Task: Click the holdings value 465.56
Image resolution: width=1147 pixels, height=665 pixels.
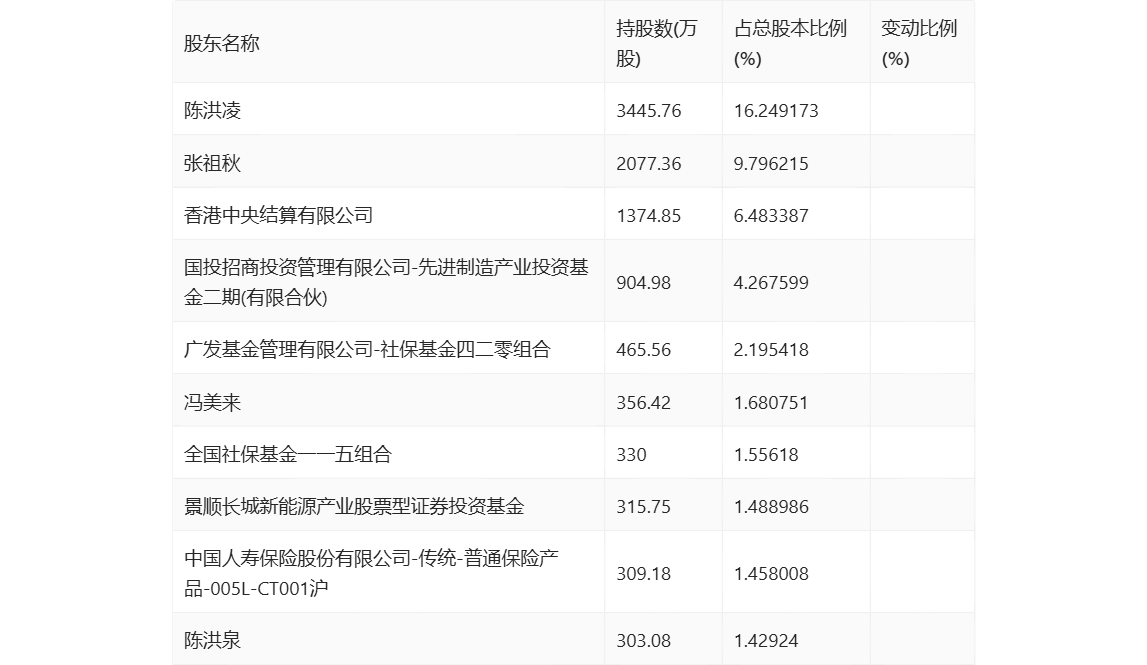Action: click(x=644, y=349)
